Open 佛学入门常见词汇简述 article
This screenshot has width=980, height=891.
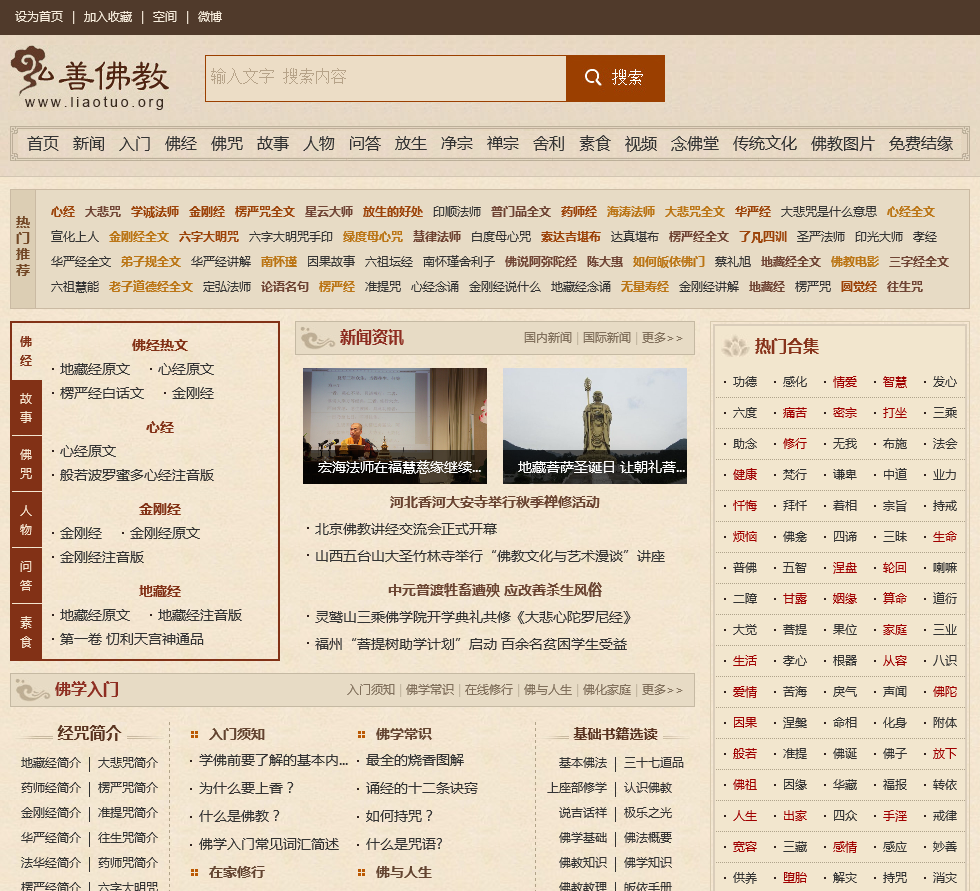[269, 844]
